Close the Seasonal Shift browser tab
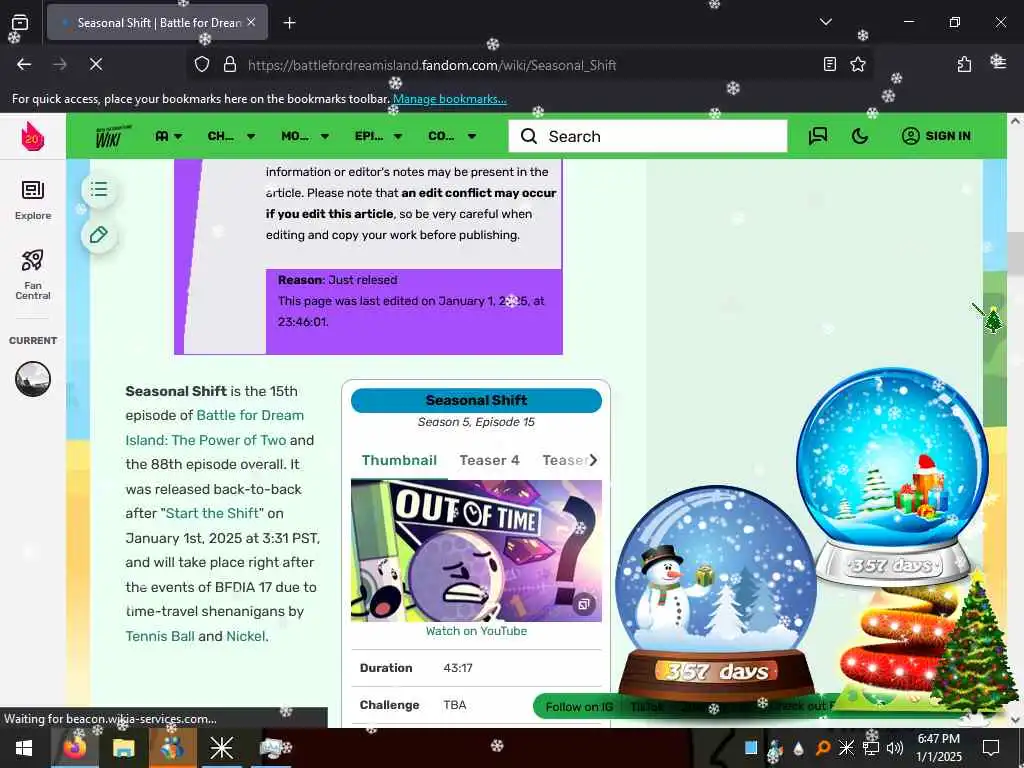The image size is (1024, 768). point(251,22)
